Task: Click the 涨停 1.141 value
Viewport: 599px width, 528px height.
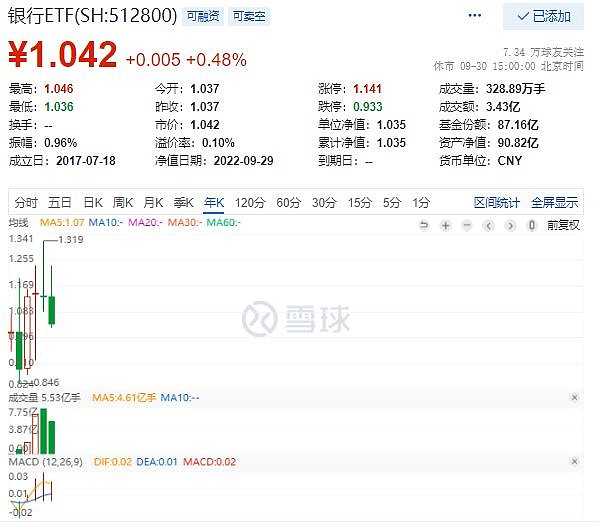Action: [x=367, y=89]
